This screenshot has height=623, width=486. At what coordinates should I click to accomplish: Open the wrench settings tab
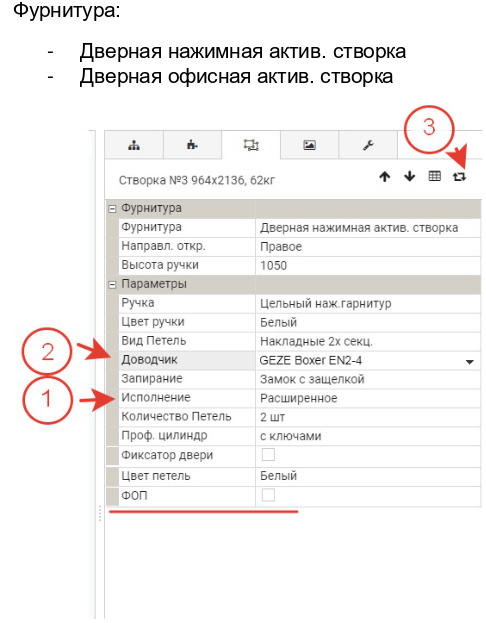(368, 145)
